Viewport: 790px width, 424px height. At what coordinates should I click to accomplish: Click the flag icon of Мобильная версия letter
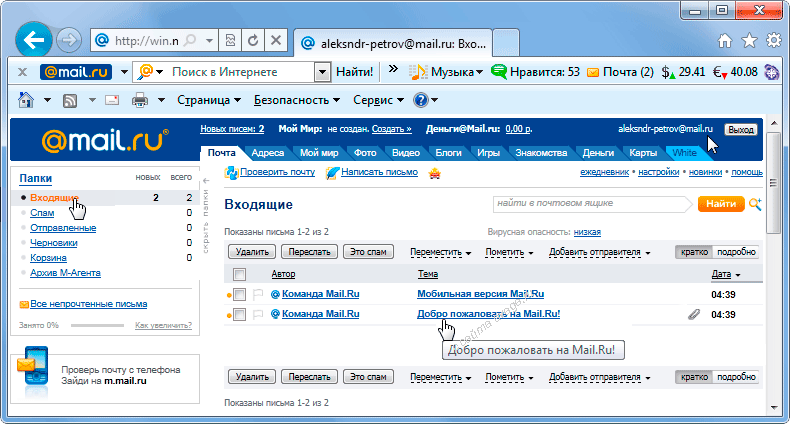click(x=258, y=294)
